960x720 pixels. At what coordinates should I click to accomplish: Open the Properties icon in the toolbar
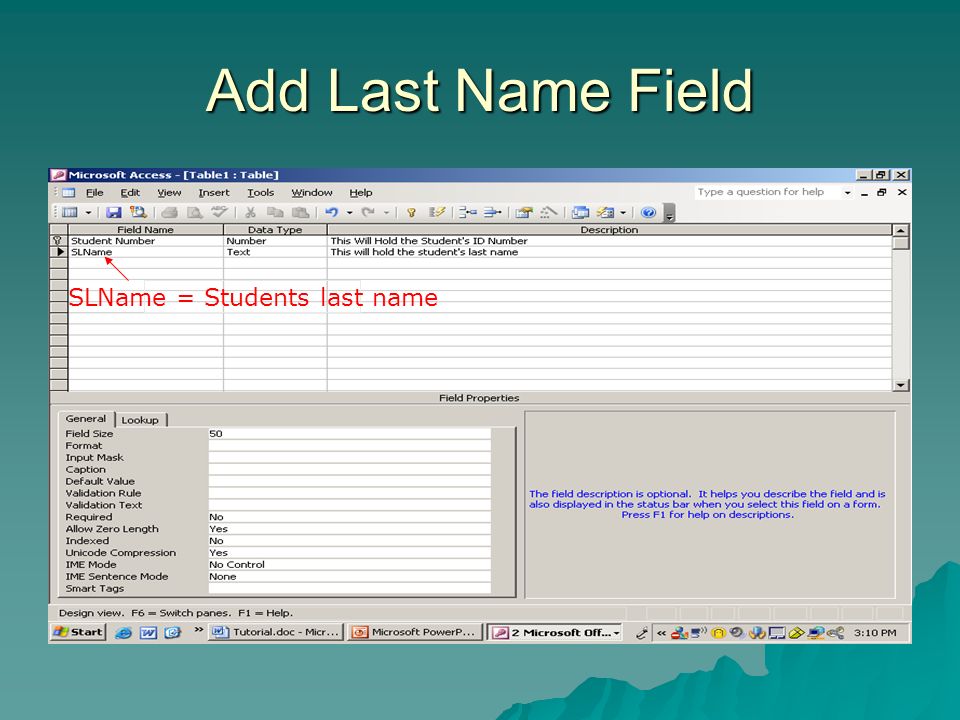pyautogui.click(x=523, y=212)
